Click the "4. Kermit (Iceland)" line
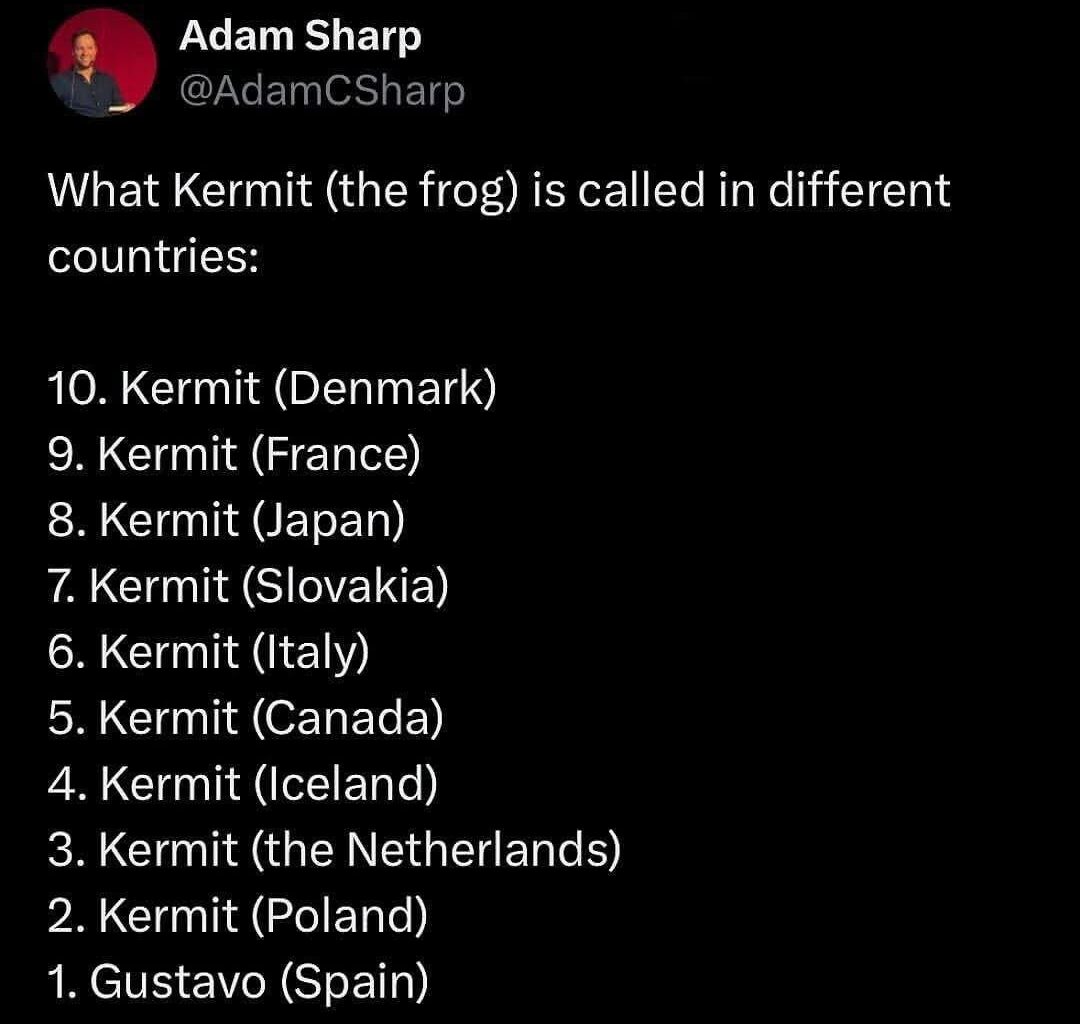The height and width of the screenshot is (1024, 1080). pyautogui.click(x=242, y=784)
